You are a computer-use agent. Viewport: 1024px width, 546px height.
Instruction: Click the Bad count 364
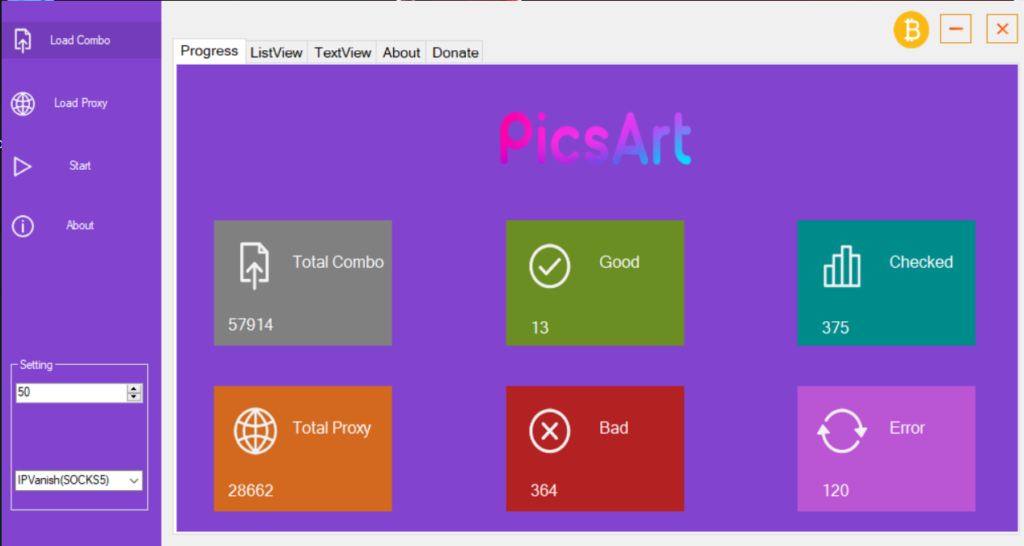[544, 491]
